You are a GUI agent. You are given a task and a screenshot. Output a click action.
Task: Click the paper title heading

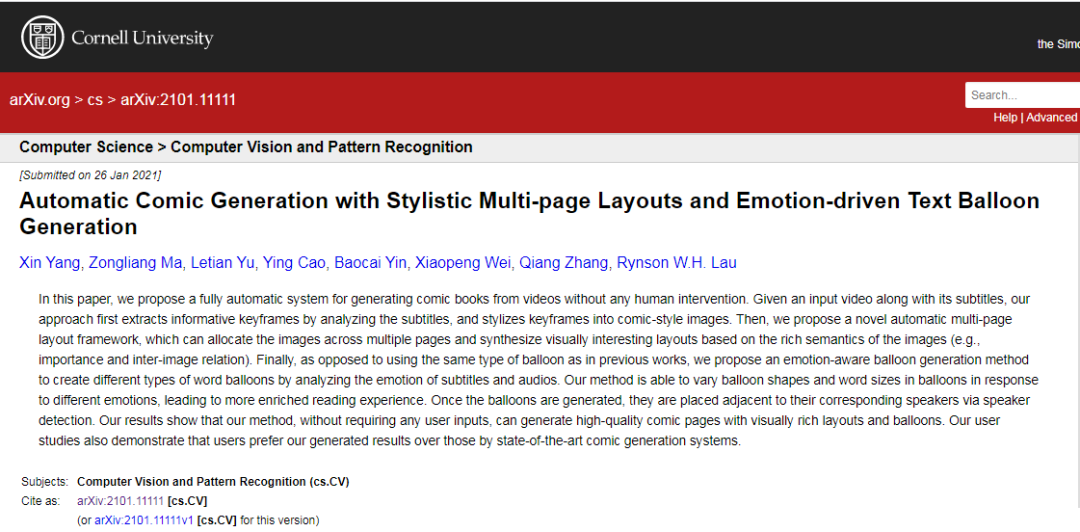click(529, 214)
